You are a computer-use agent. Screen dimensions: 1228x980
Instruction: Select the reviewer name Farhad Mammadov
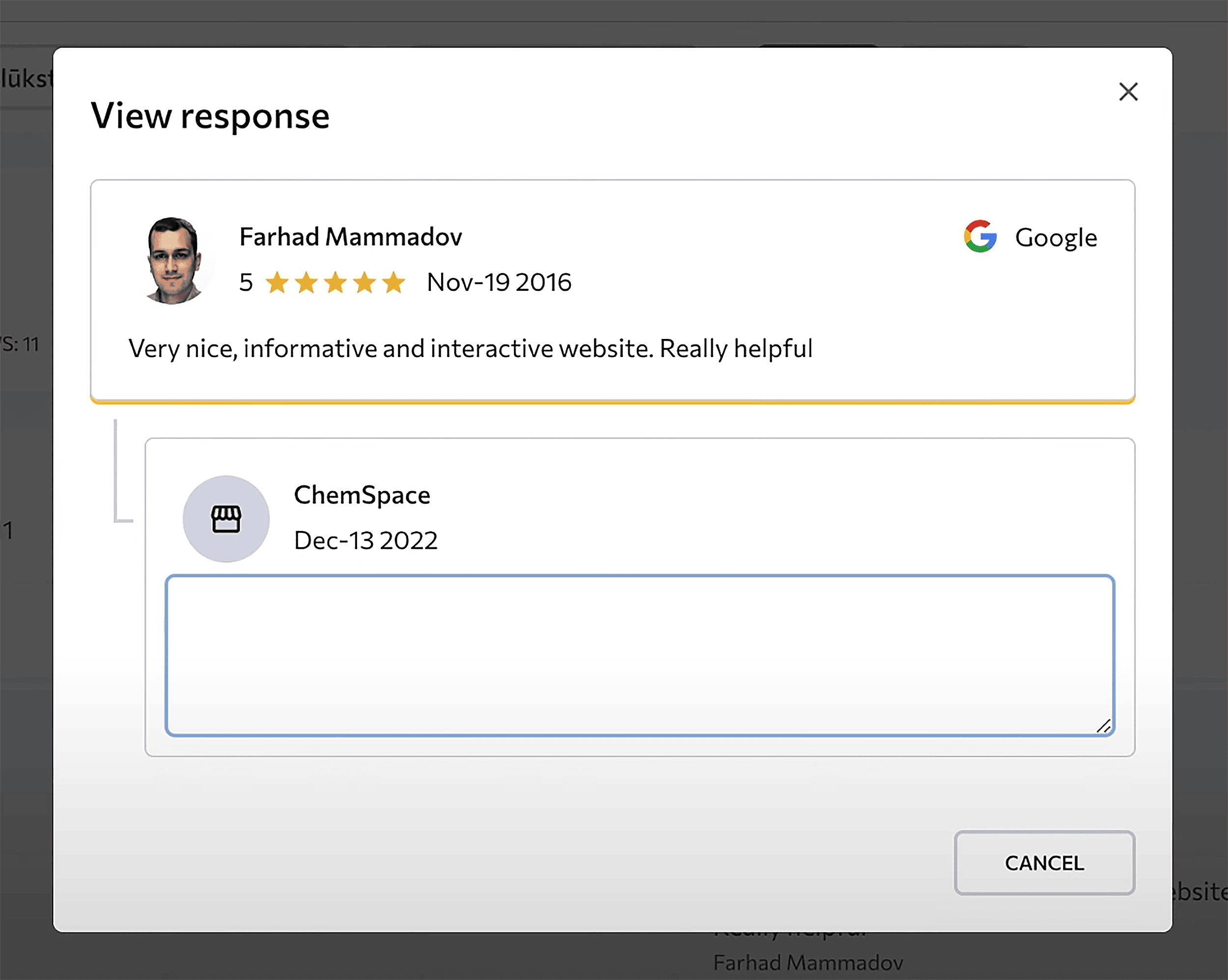coord(351,236)
